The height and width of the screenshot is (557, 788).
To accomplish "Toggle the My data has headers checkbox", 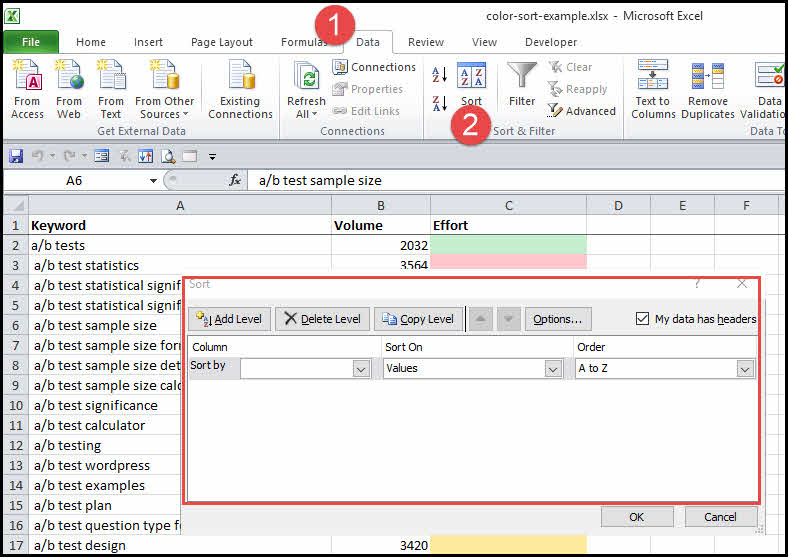I will point(642,319).
